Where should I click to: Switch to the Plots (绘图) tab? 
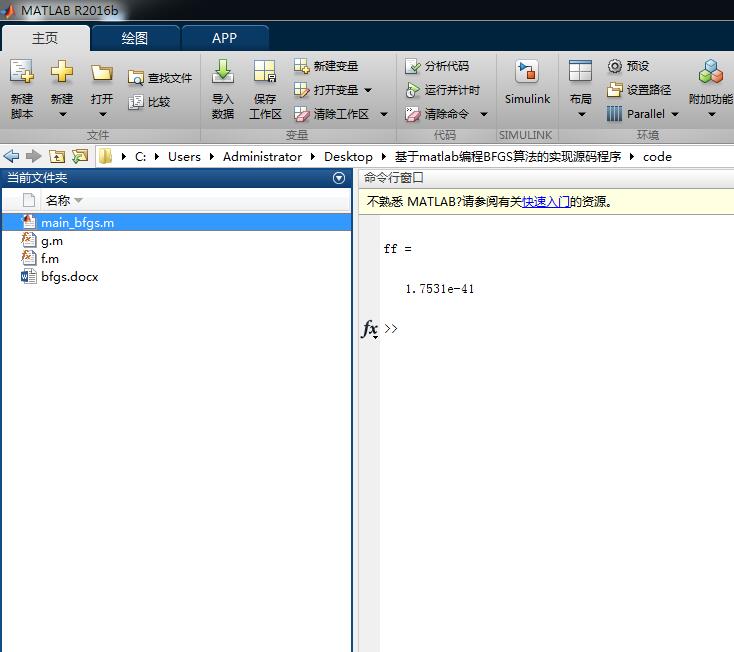(x=135, y=38)
